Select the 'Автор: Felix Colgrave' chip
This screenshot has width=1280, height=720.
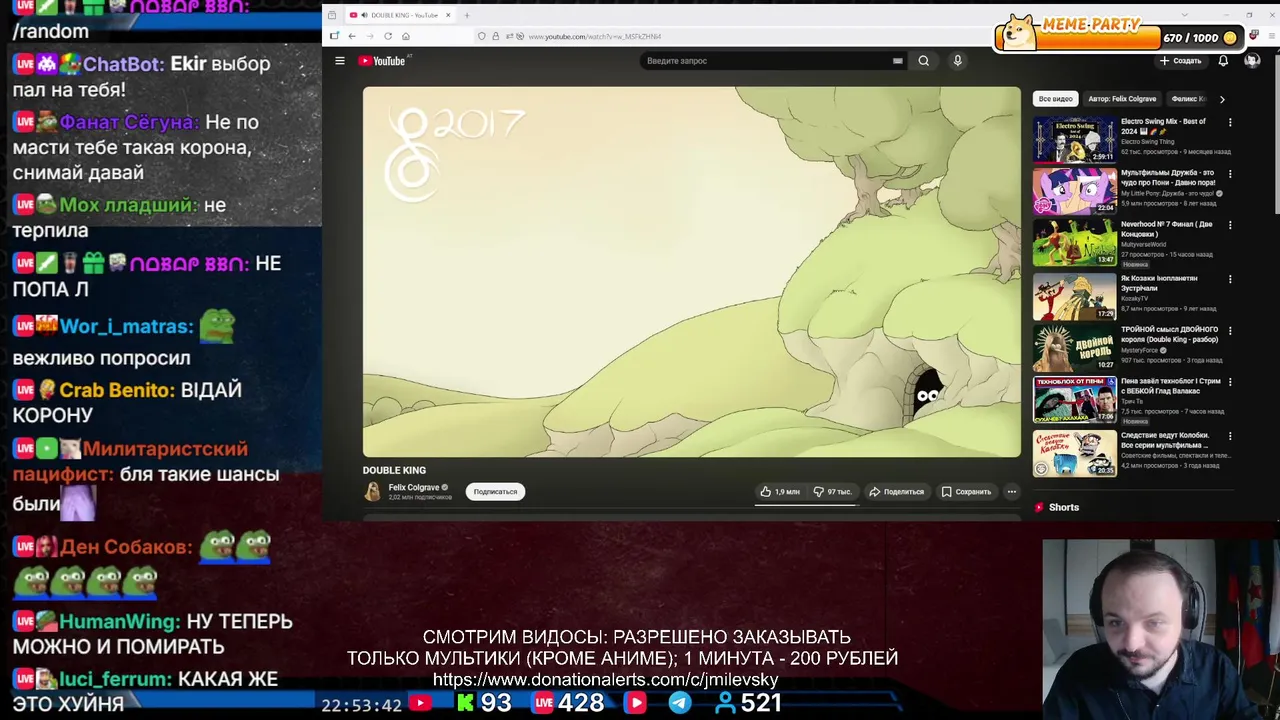click(1122, 99)
